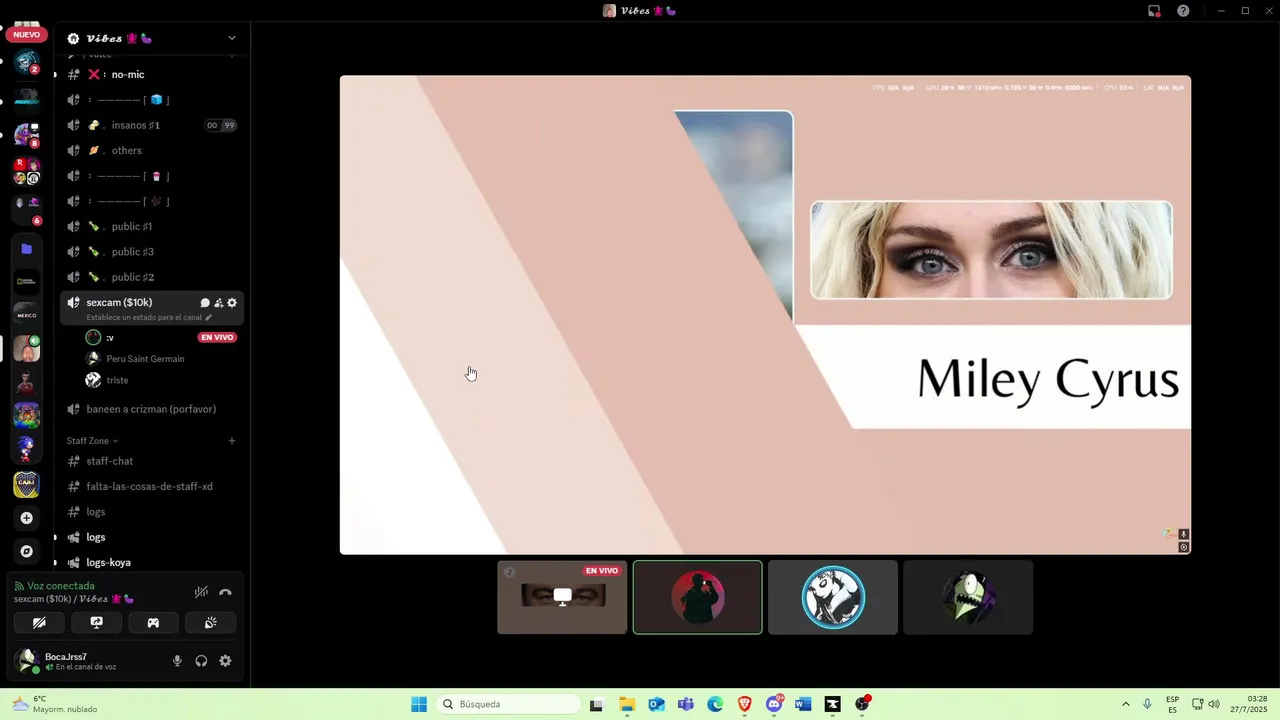Deafen audio with the headphones icon
The image size is (1280, 720).
pos(201,661)
